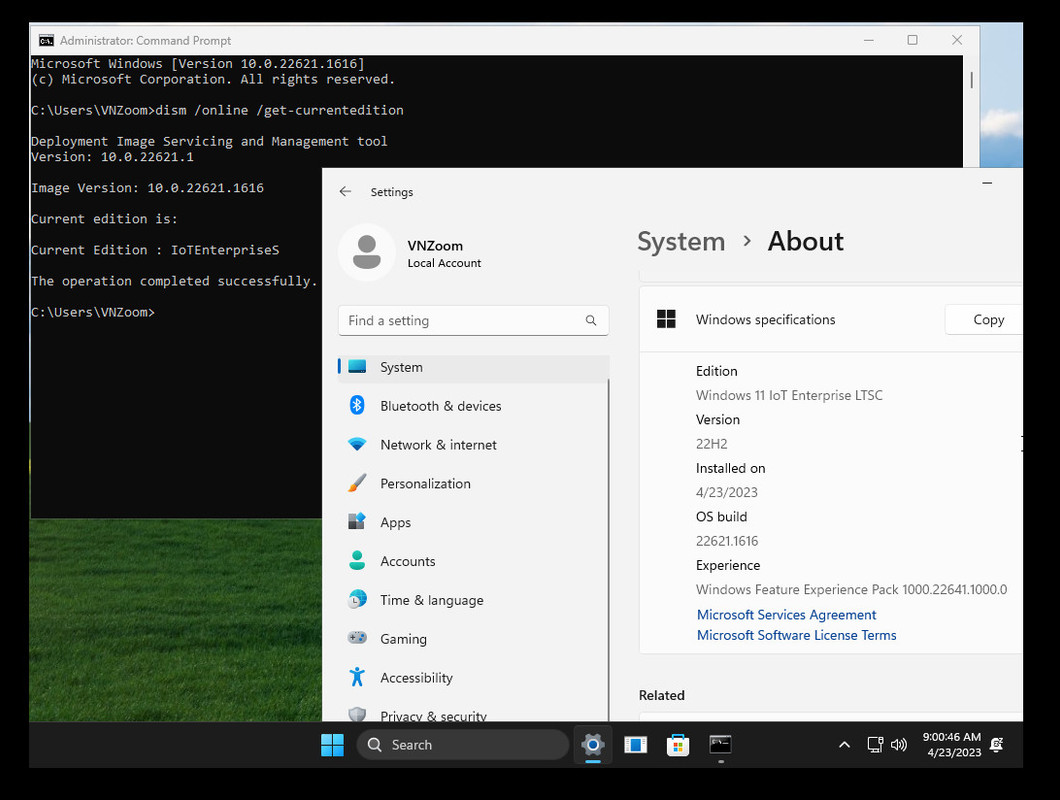Maximize the Command Prompt window
The width and height of the screenshot is (1060, 800).
(x=912, y=40)
